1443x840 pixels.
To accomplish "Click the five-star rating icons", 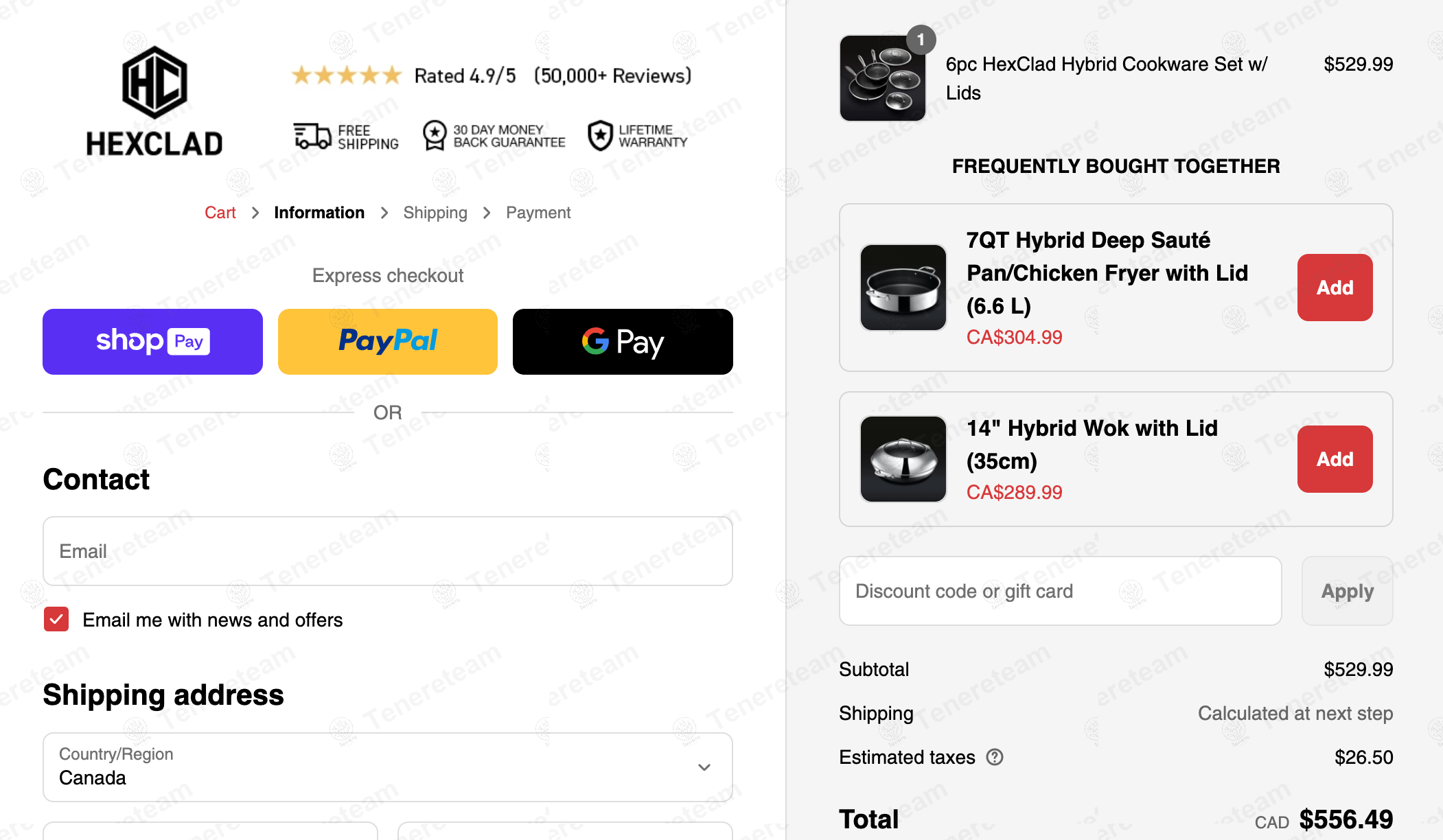I will [x=346, y=75].
